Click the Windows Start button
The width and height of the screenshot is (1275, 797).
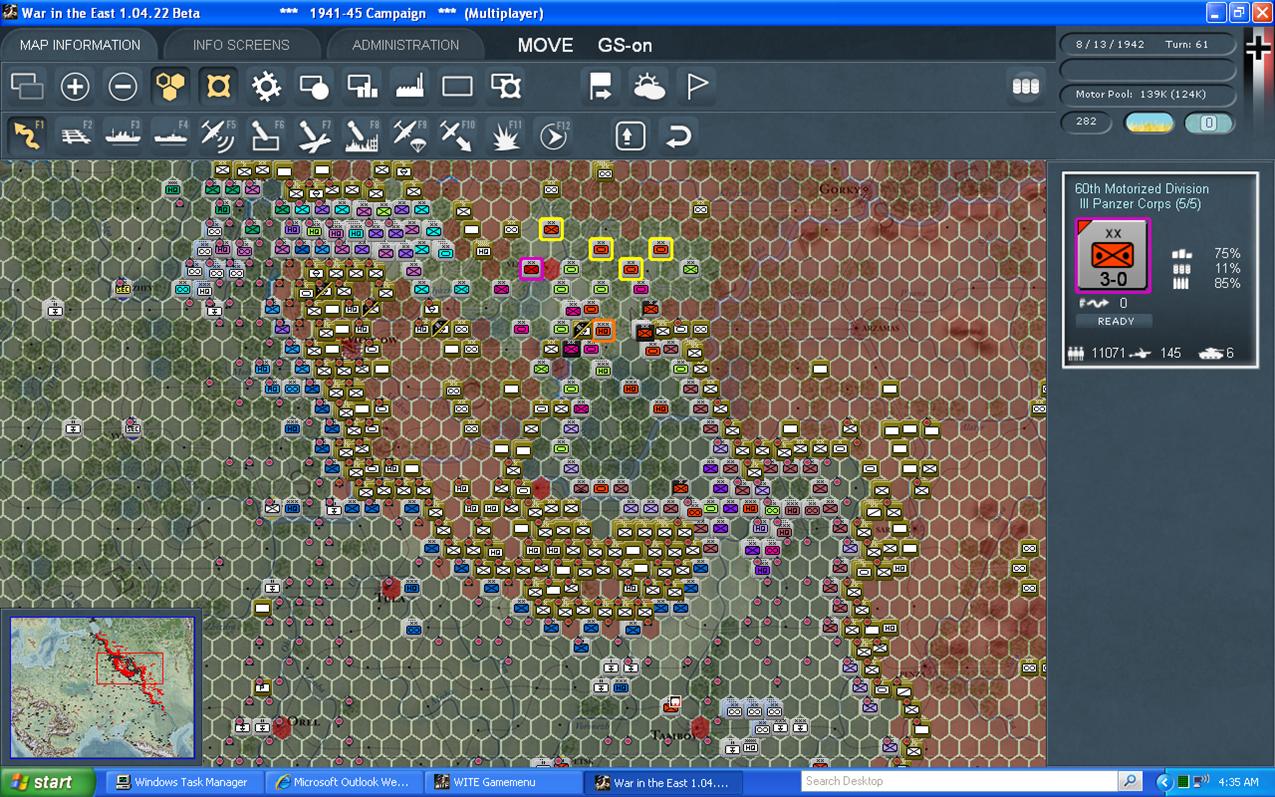47,782
